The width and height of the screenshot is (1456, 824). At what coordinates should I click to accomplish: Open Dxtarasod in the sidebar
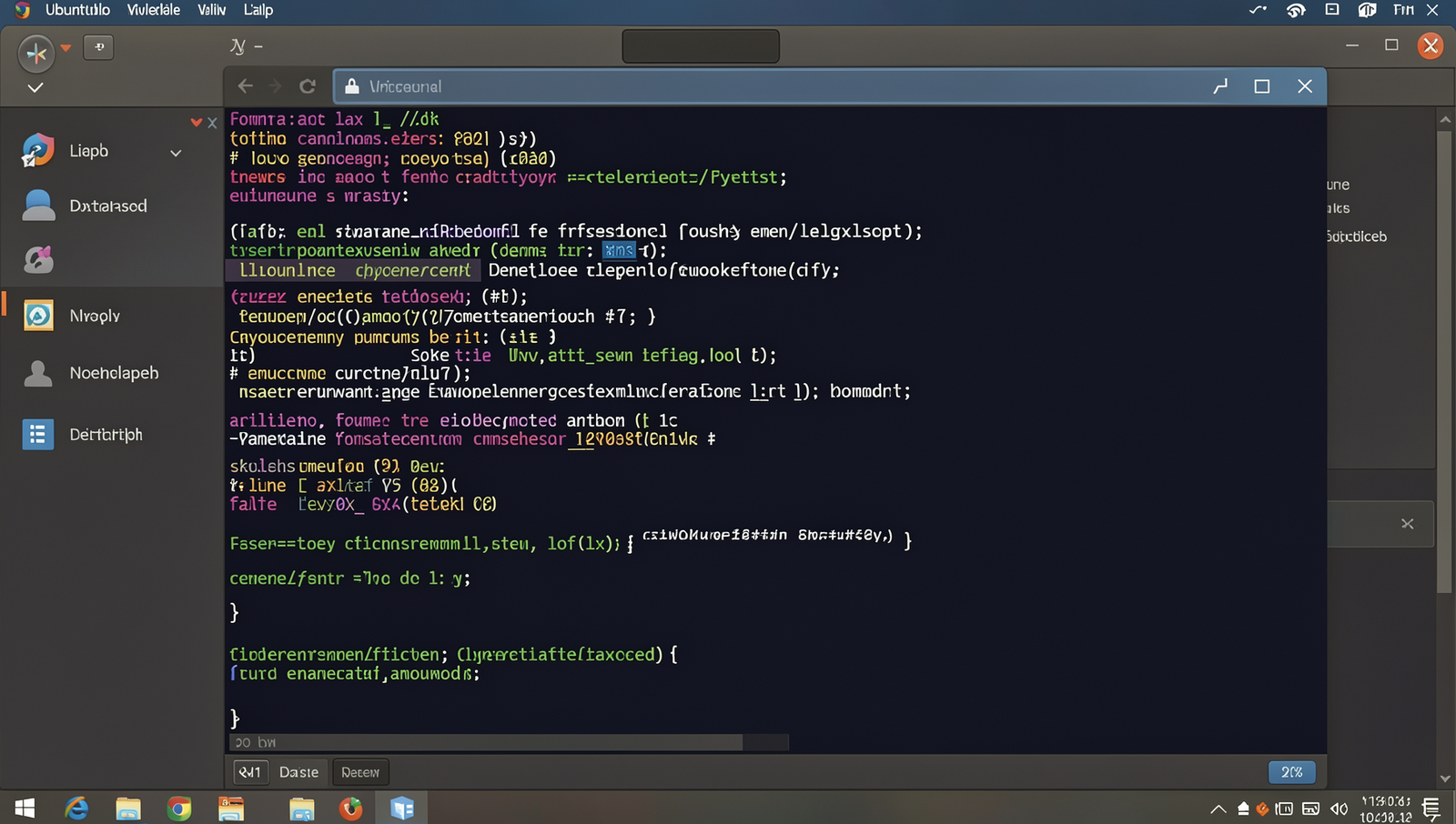click(107, 206)
